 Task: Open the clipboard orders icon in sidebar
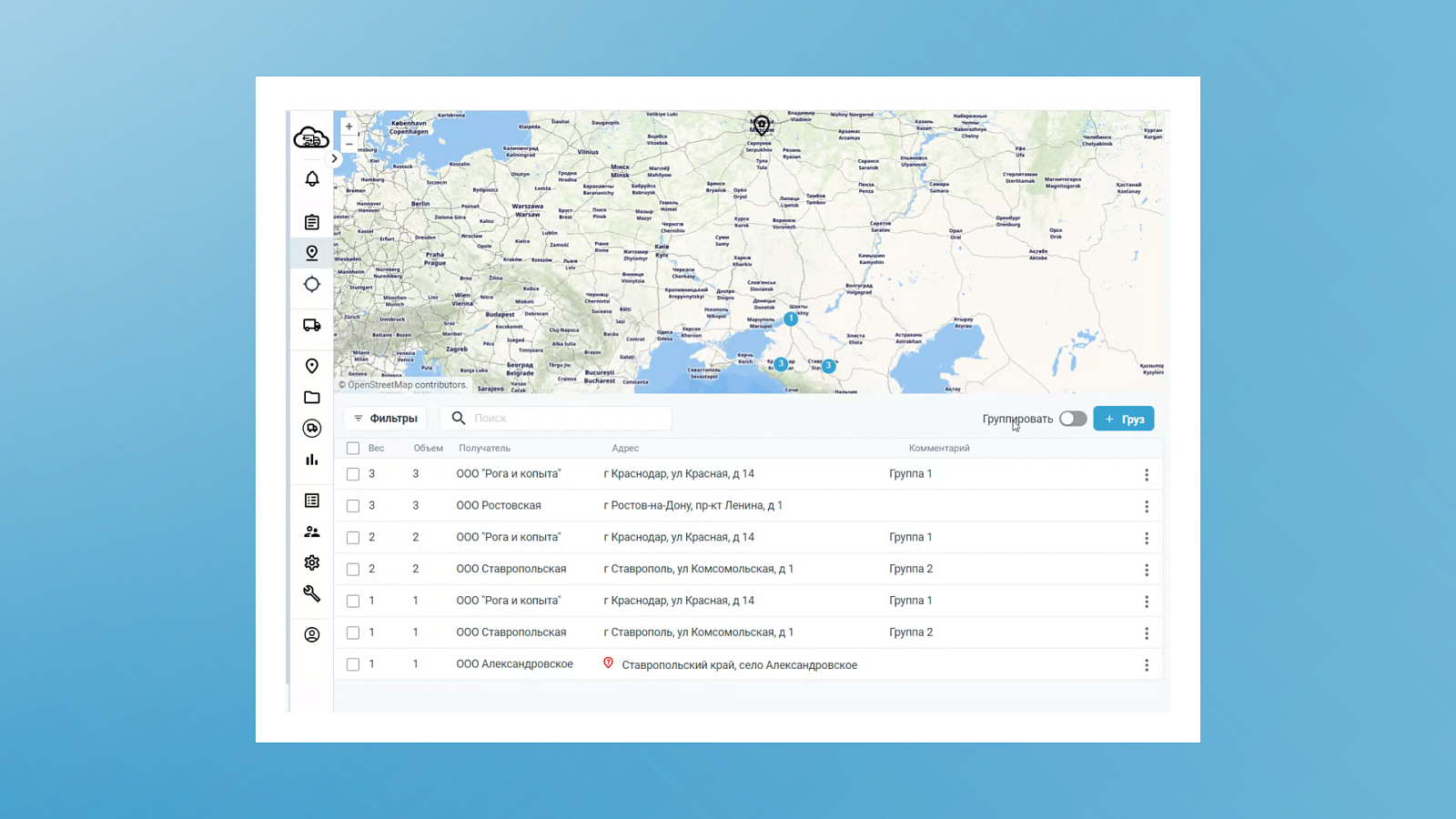pos(312,222)
